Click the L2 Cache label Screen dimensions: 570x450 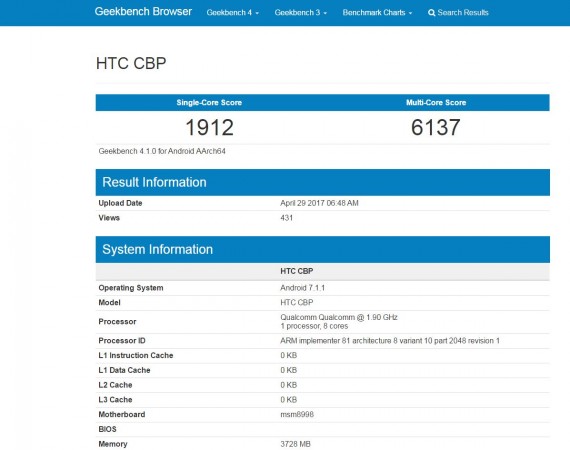[115, 385]
